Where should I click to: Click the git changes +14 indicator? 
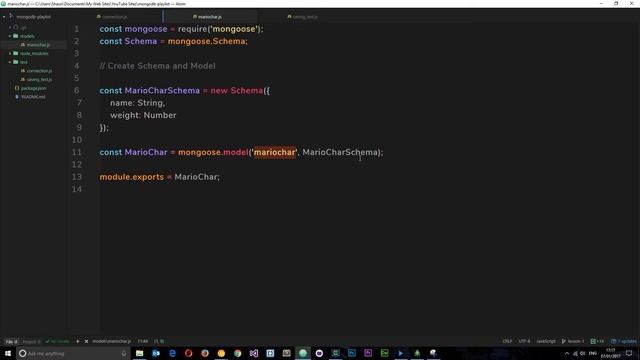point(597,341)
